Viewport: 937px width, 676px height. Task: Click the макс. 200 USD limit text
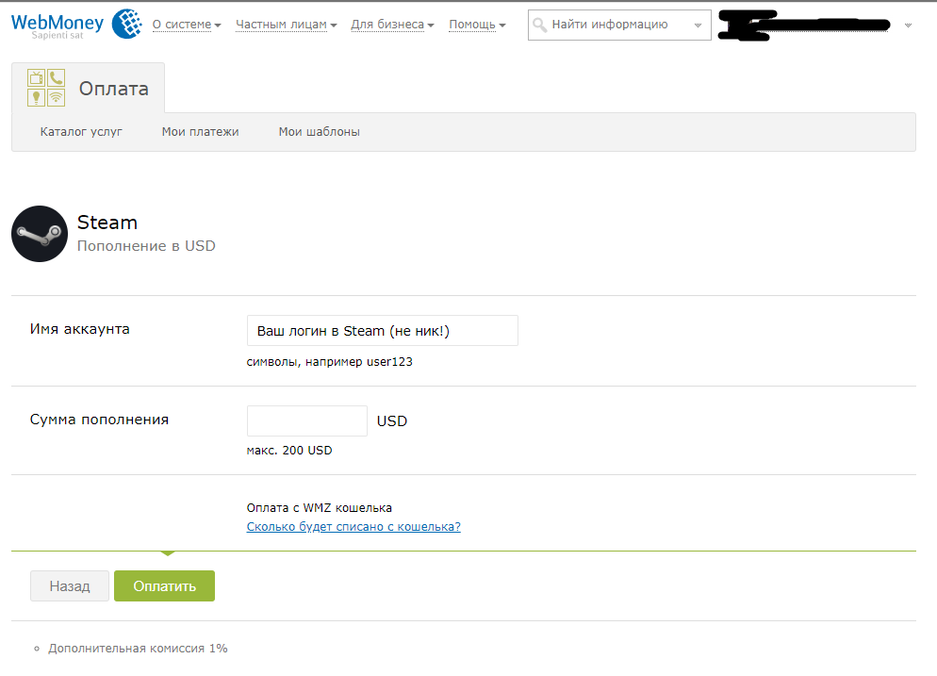(289, 450)
